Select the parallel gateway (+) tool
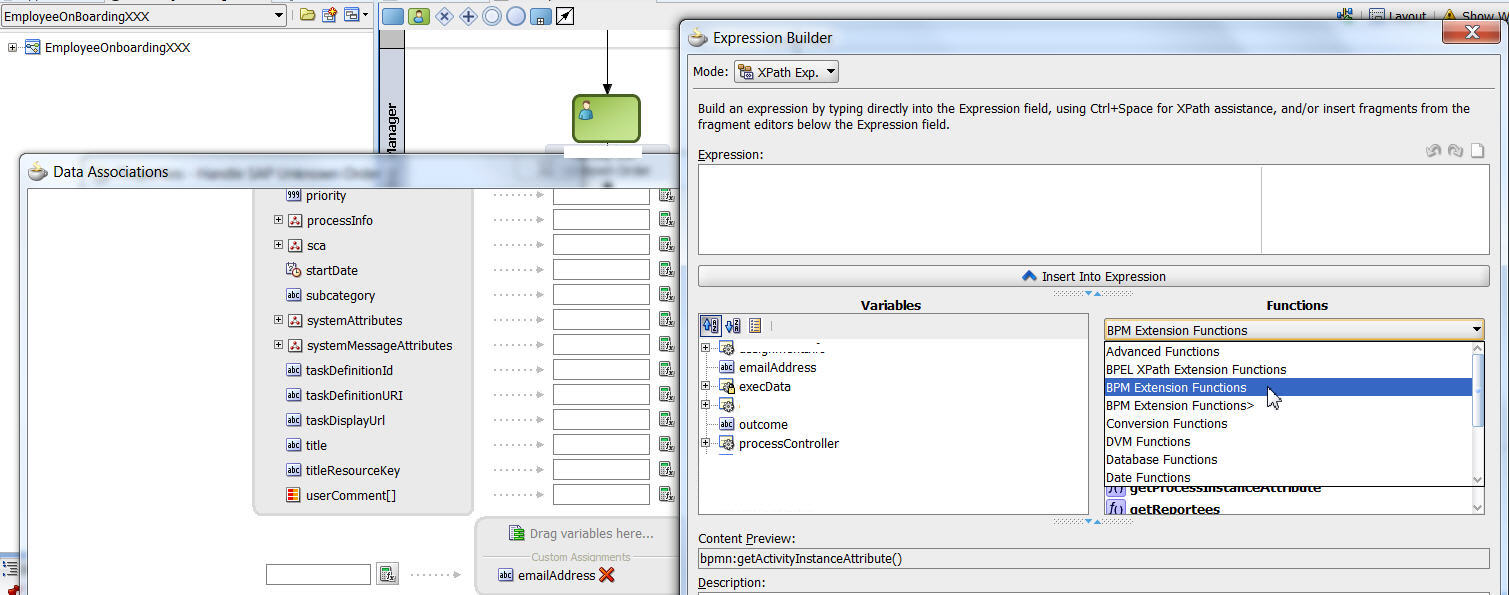The height and width of the screenshot is (595, 1509). (x=469, y=15)
